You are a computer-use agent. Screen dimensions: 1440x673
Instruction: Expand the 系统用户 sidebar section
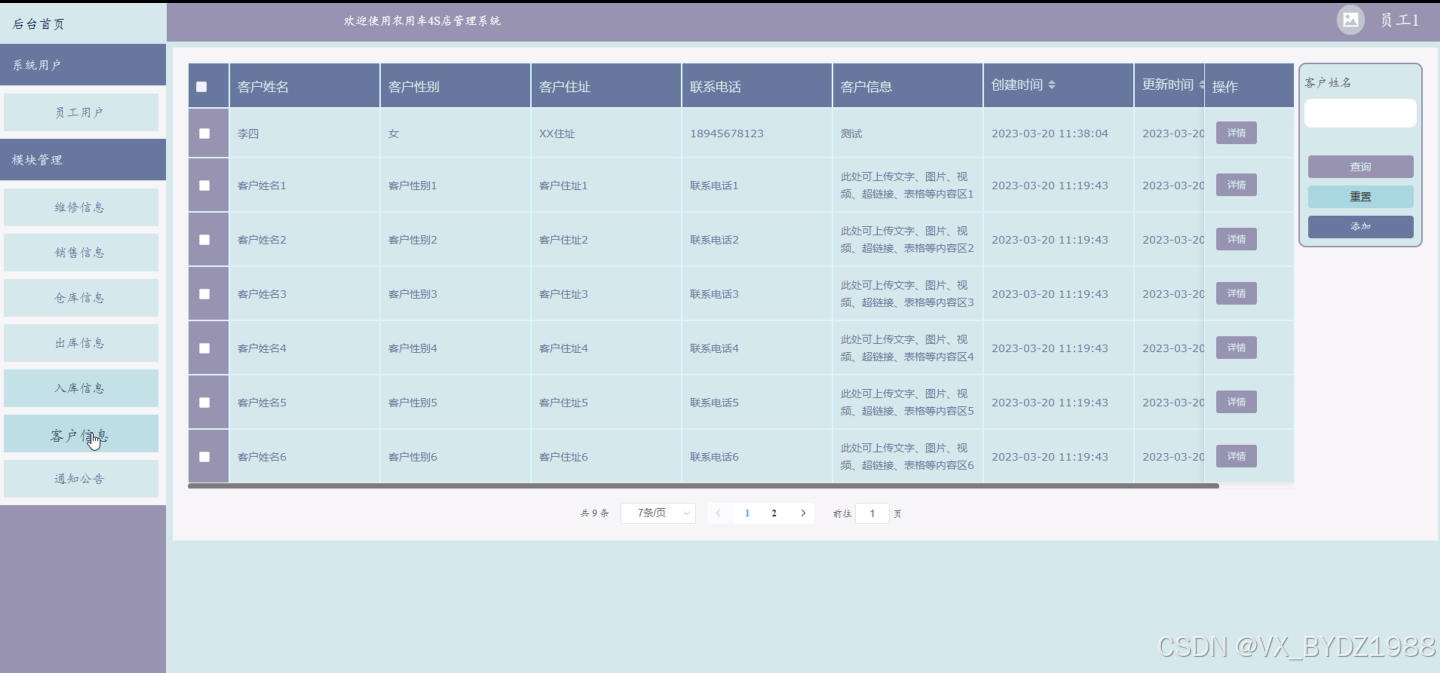pyautogui.click(x=83, y=65)
